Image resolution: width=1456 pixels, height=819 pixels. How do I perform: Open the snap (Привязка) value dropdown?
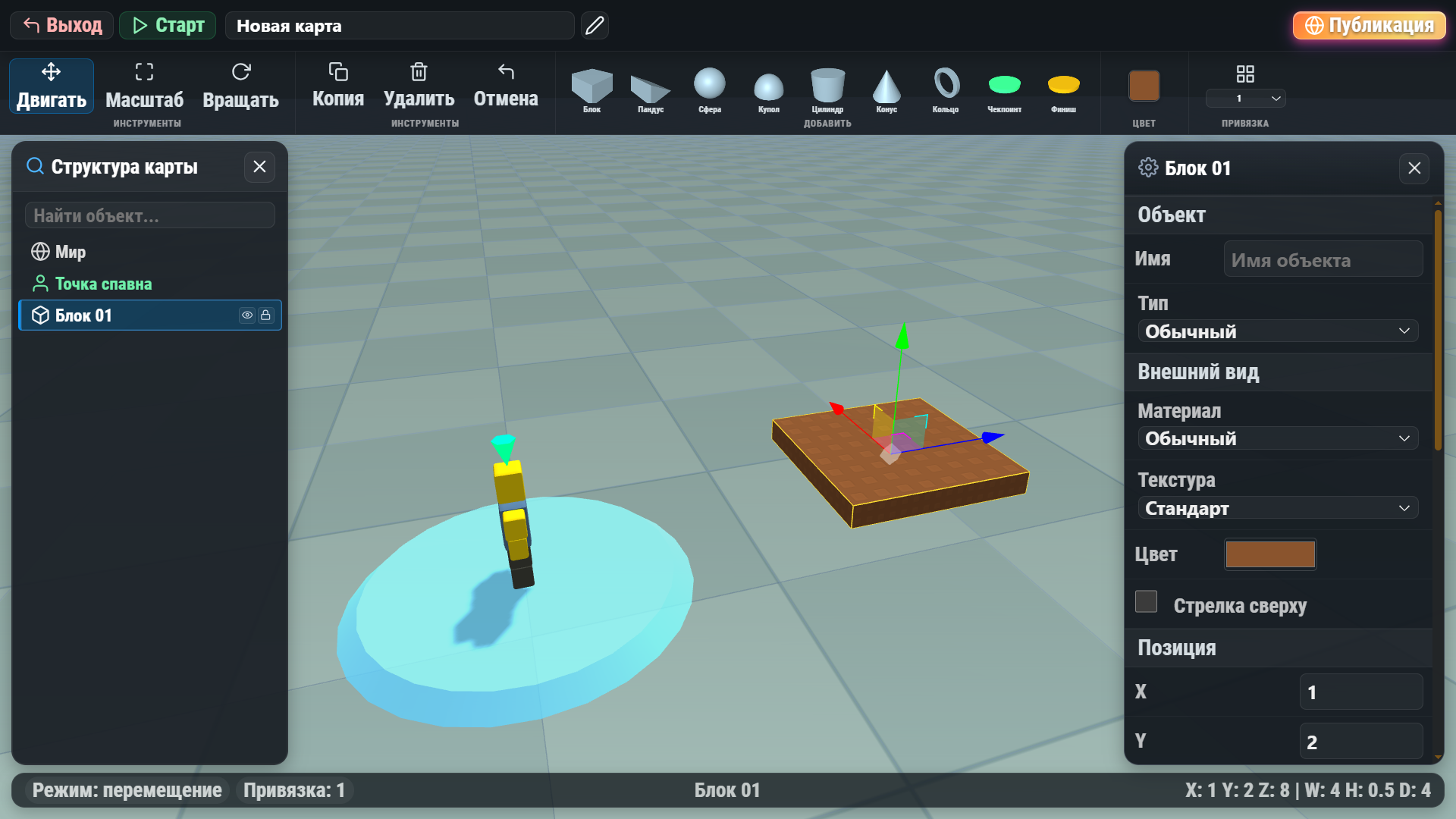tap(1245, 99)
